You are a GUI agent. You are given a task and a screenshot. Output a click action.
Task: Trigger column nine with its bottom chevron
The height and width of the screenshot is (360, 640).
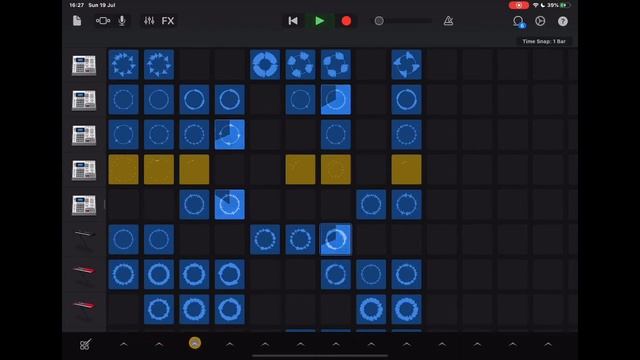coord(407,345)
